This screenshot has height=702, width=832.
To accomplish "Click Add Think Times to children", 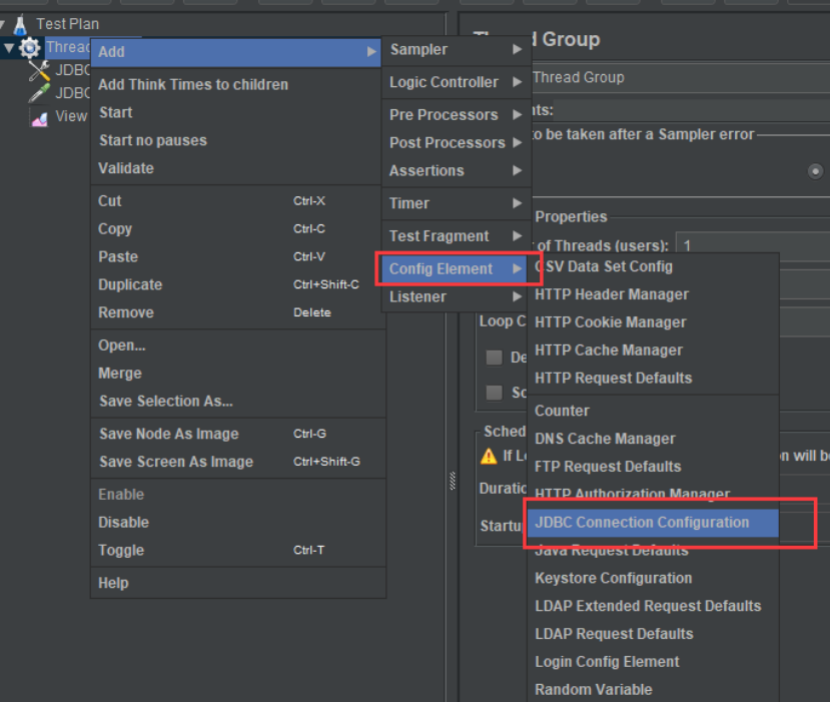I will 193,85.
